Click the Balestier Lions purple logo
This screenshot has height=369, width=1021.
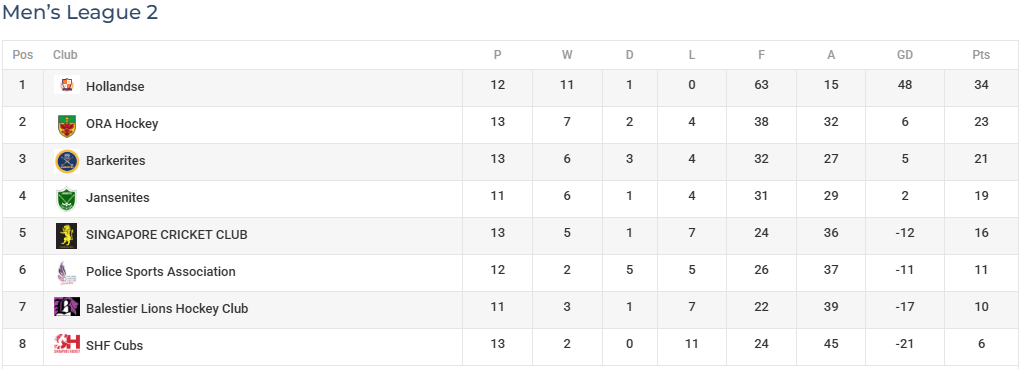[66, 307]
